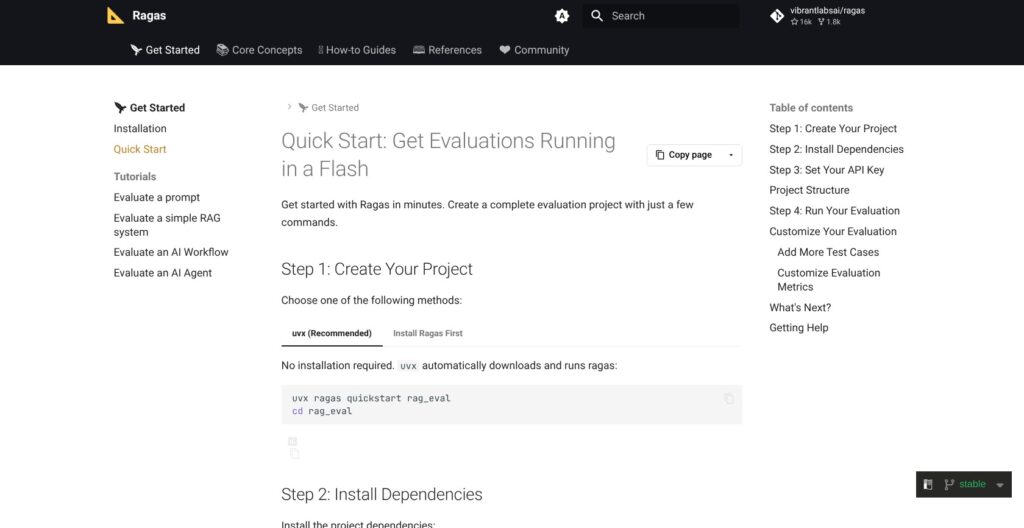This screenshot has height=528, width=1024.
Task: Click the Ragas site title text
Action: pyautogui.click(x=149, y=16)
